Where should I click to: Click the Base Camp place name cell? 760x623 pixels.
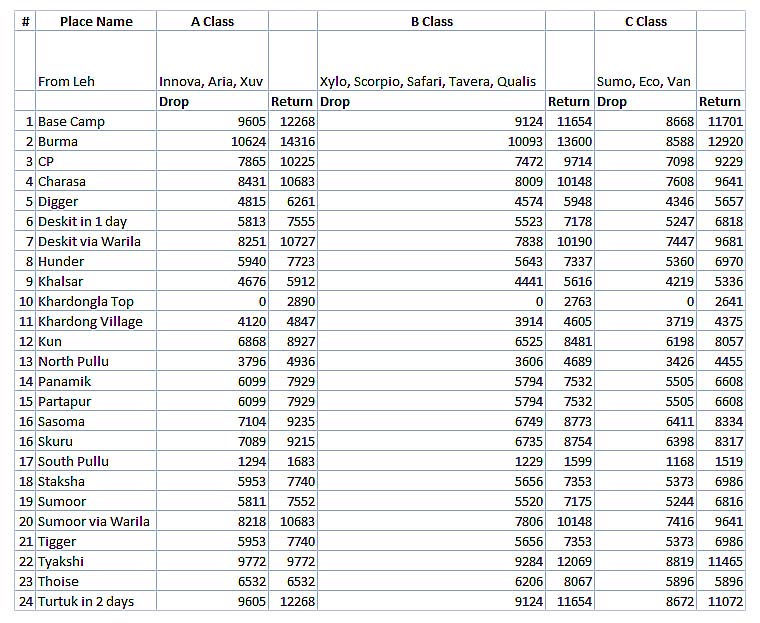(71, 121)
